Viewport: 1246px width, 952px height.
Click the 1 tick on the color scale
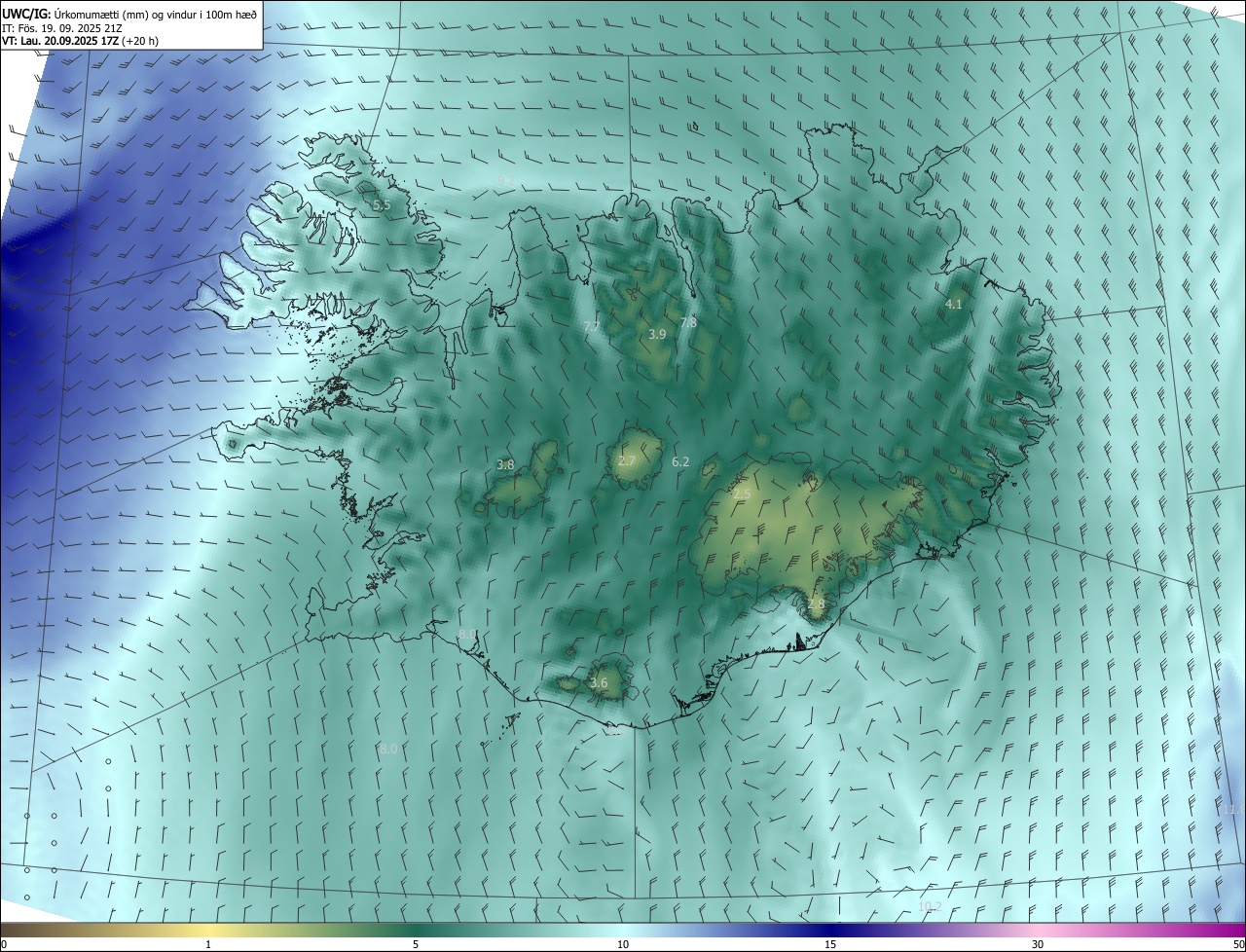coord(208,944)
